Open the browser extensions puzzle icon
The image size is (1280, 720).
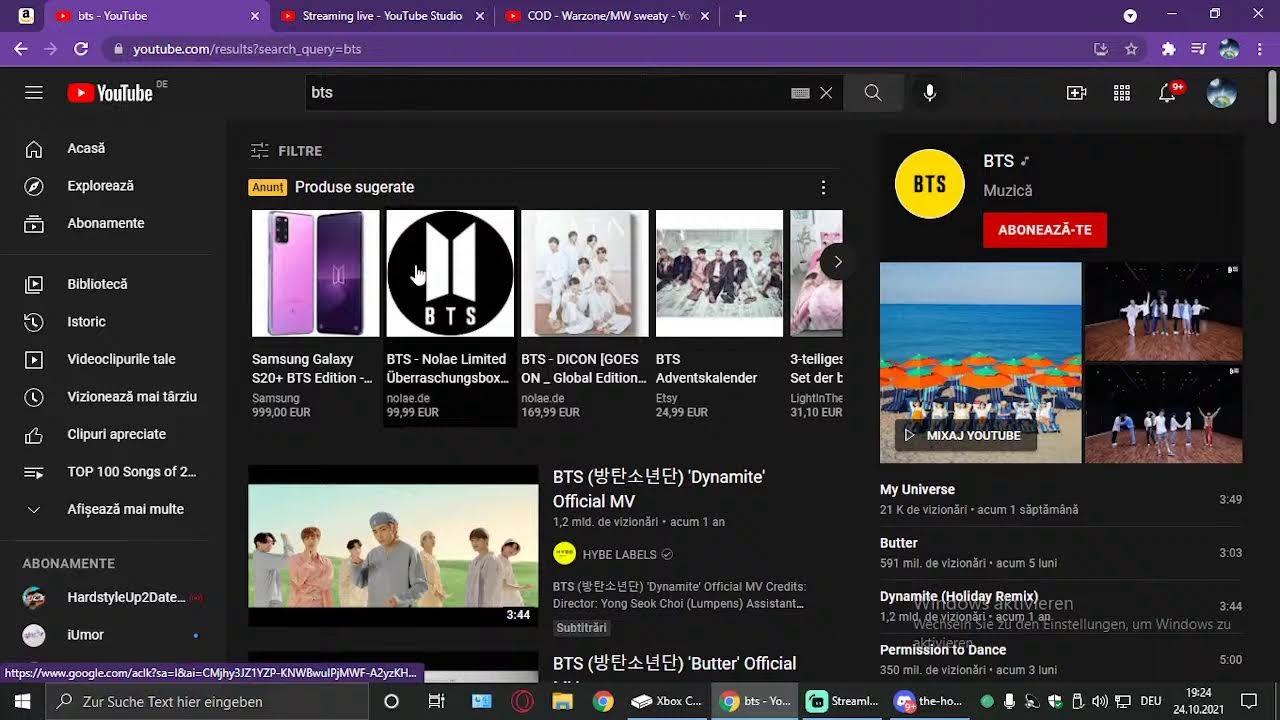(1168, 48)
